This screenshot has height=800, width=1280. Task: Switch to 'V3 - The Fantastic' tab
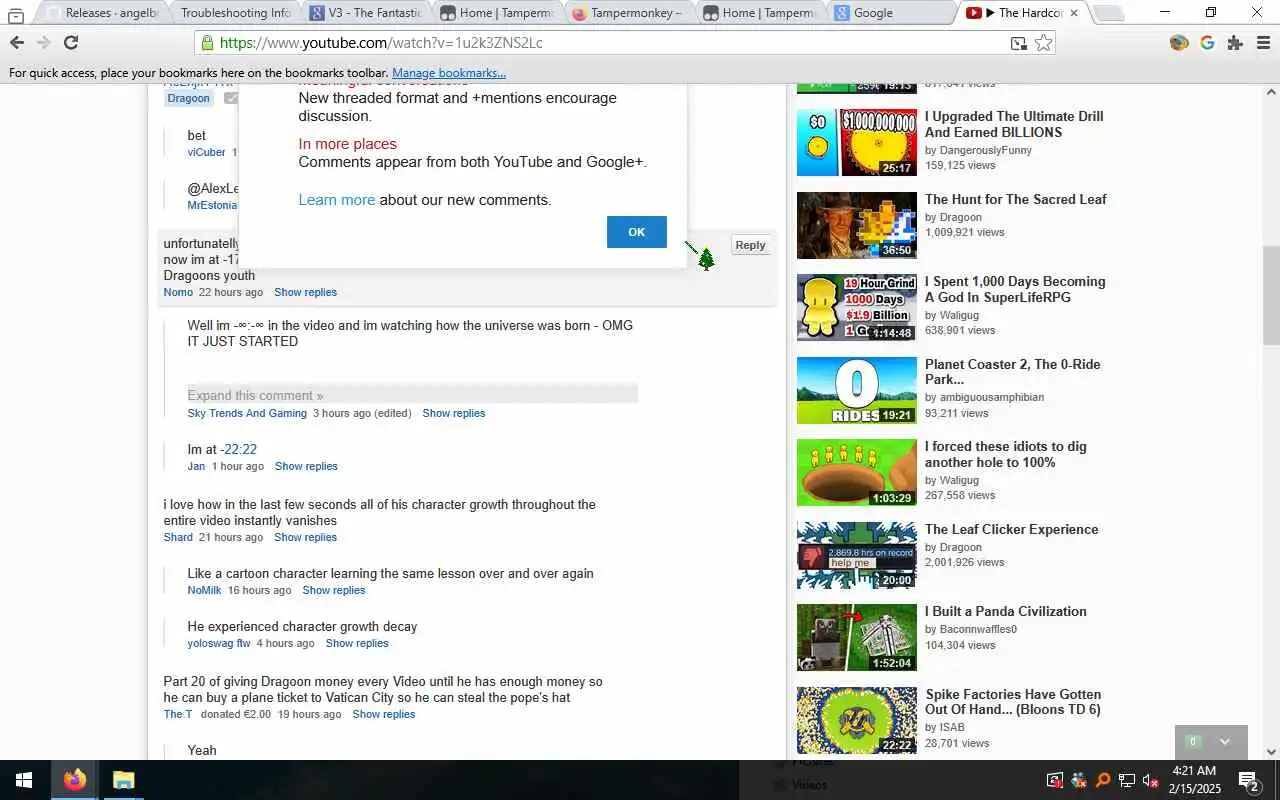[366, 13]
